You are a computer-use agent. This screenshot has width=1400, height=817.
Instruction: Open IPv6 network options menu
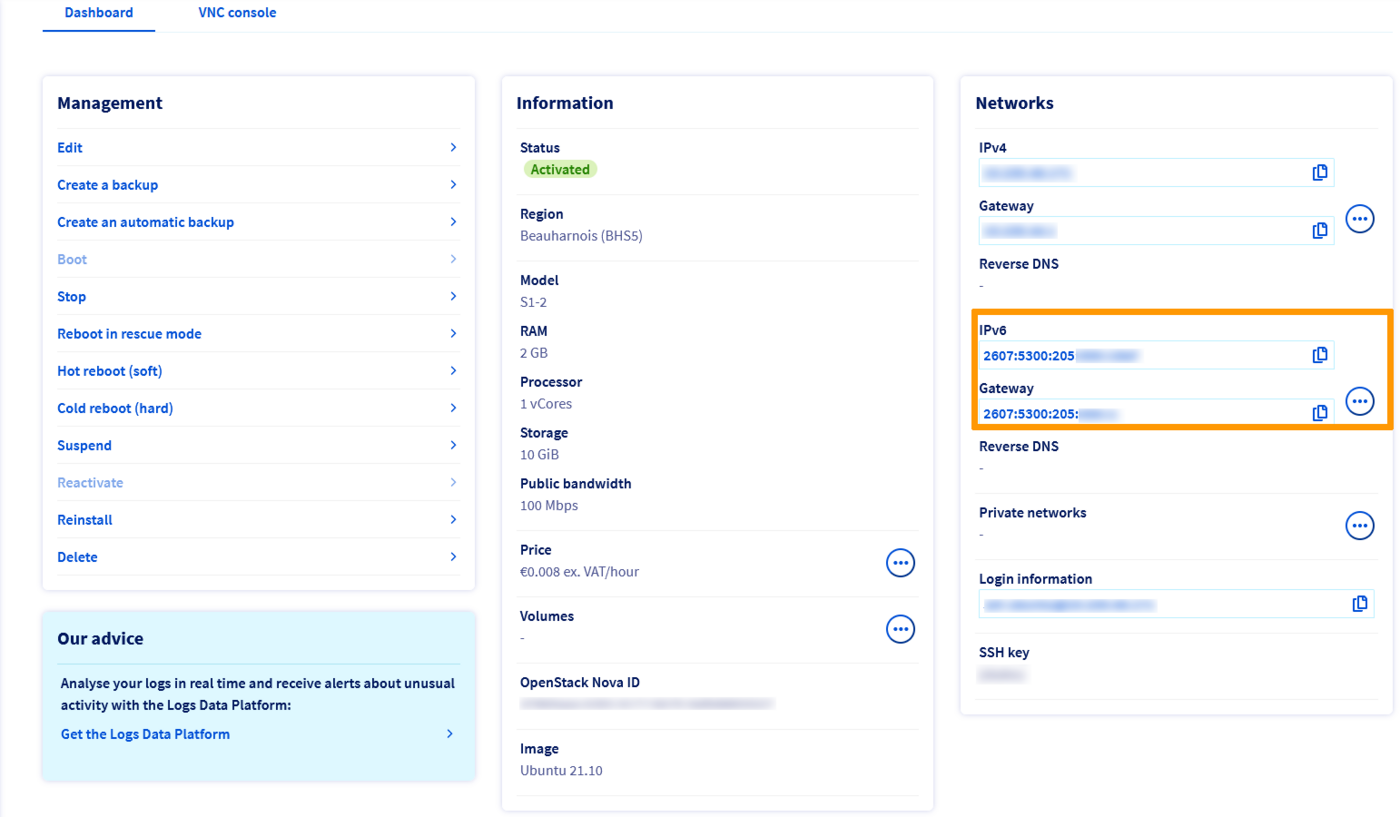click(1360, 401)
